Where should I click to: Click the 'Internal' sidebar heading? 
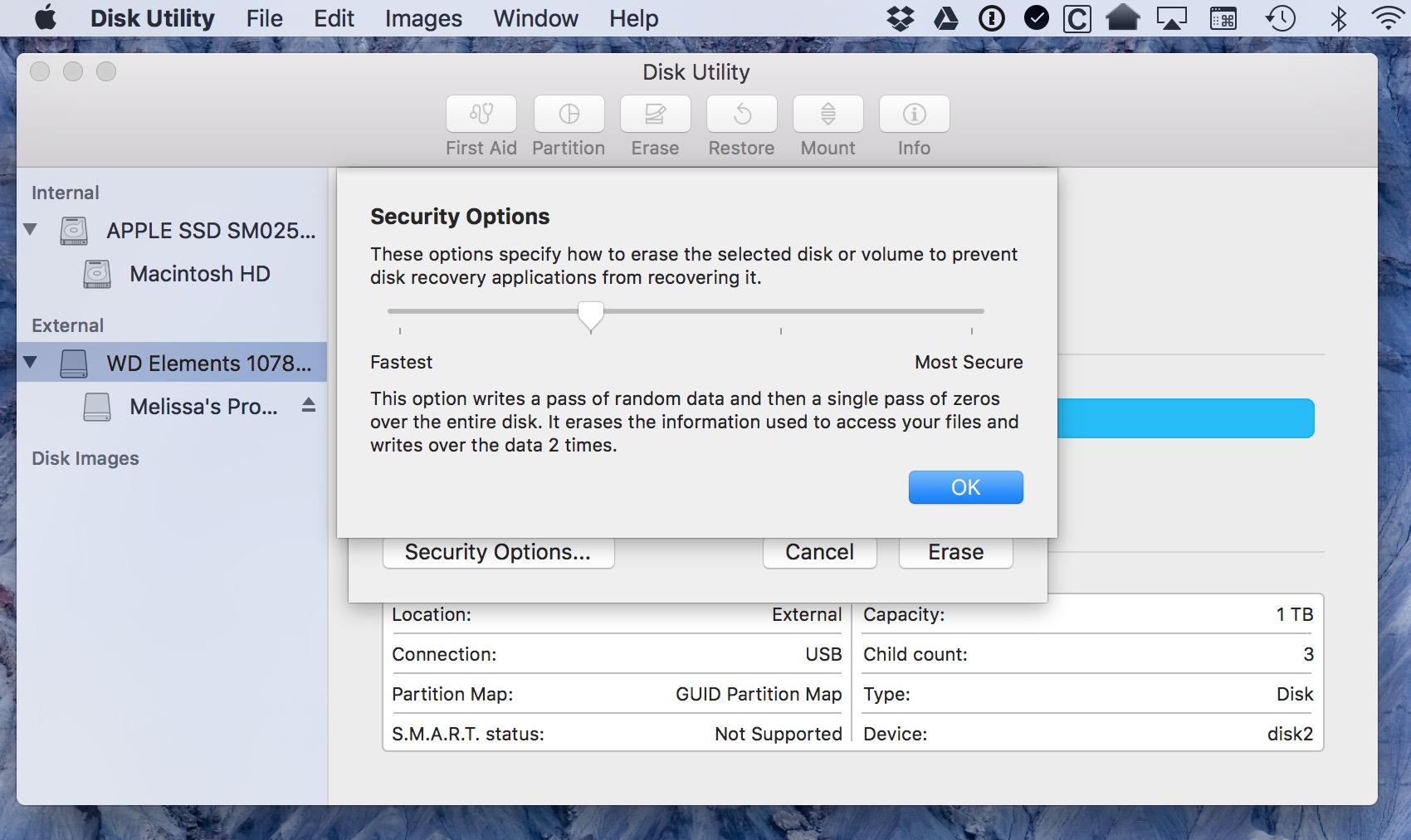tap(66, 193)
